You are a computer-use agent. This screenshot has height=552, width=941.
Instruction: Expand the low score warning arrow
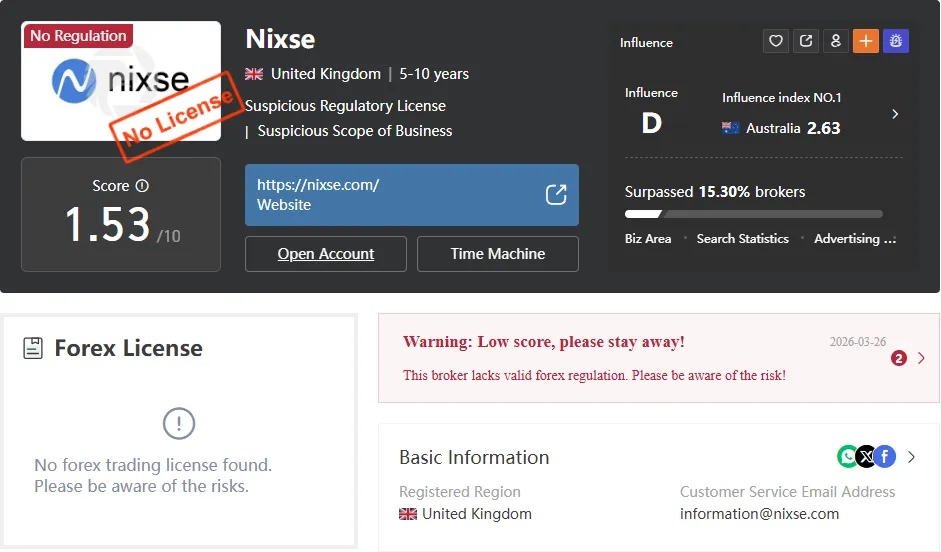coord(921,358)
